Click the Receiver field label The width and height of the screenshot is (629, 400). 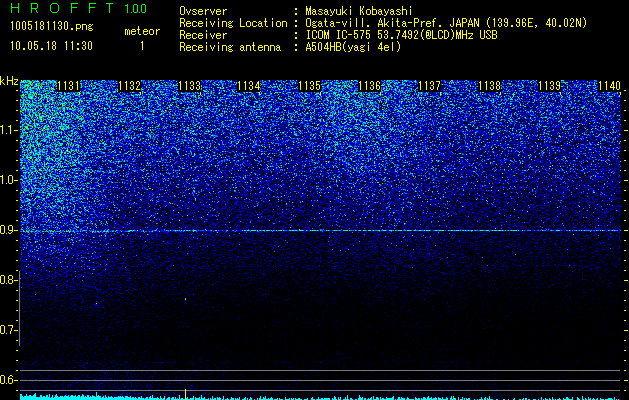[x=203, y=35]
